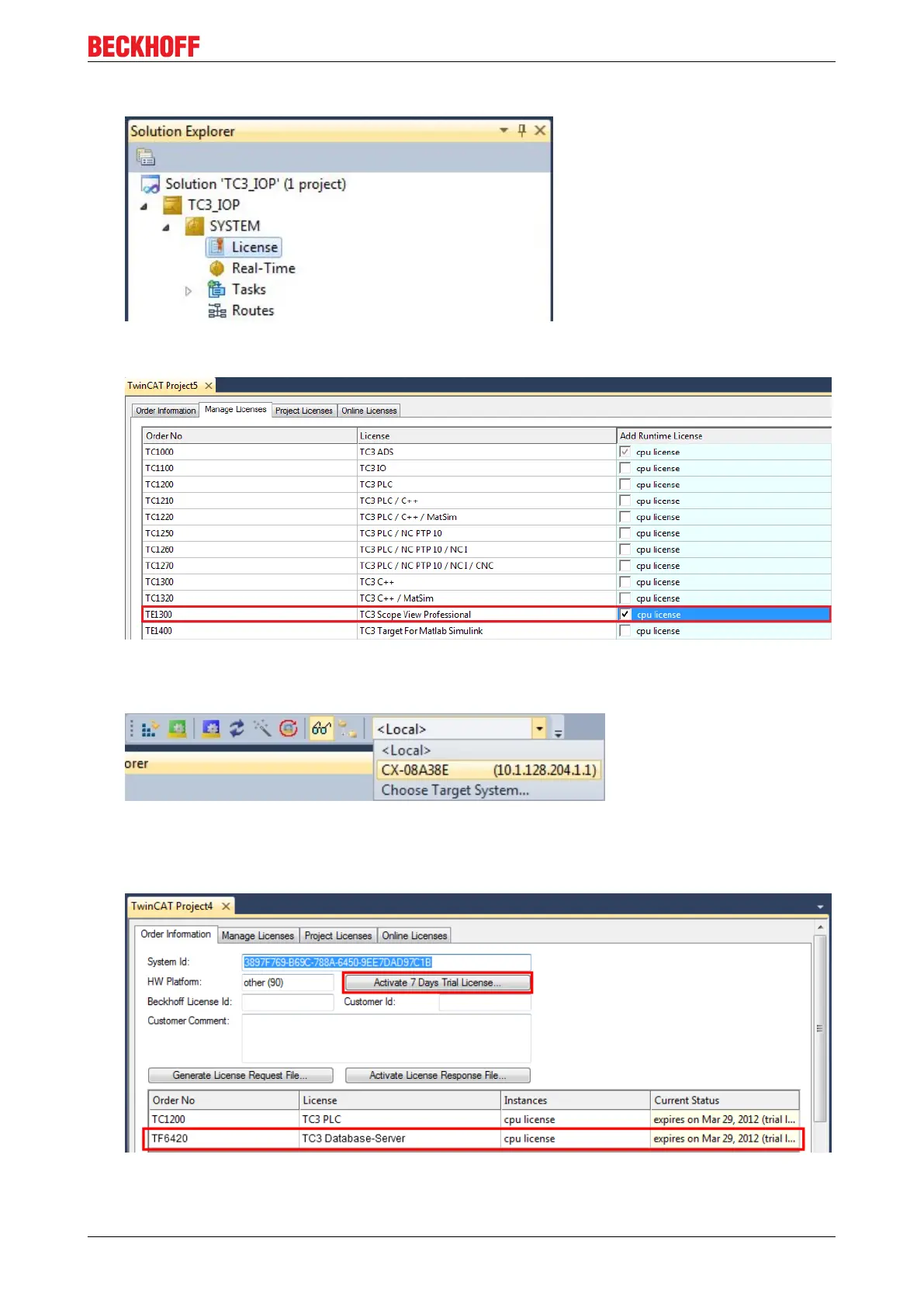Viewport: 924px width, 1307px height.
Task: Click the Real-Time clock icon
Action: tap(216, 269)
